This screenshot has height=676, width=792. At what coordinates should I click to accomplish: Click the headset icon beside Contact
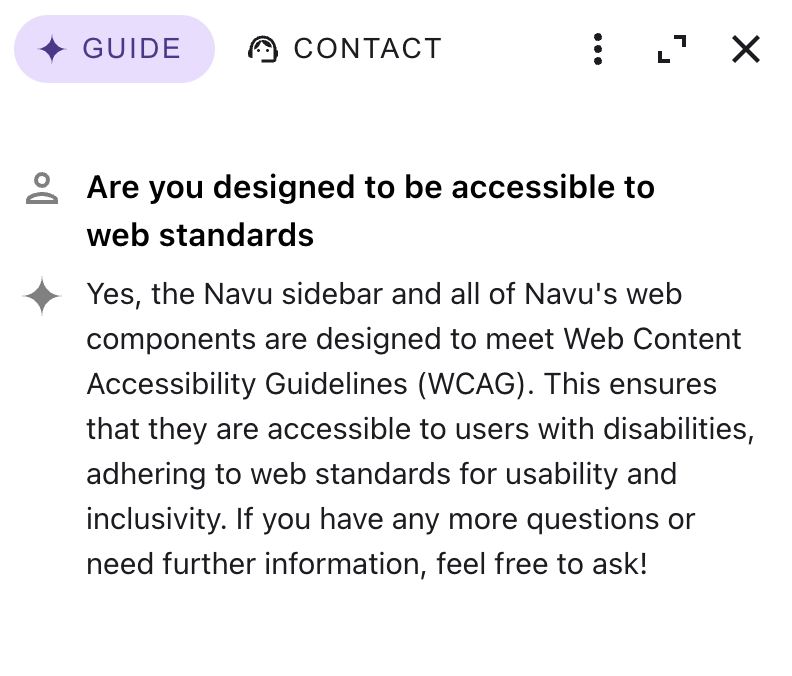coord(263,49)
